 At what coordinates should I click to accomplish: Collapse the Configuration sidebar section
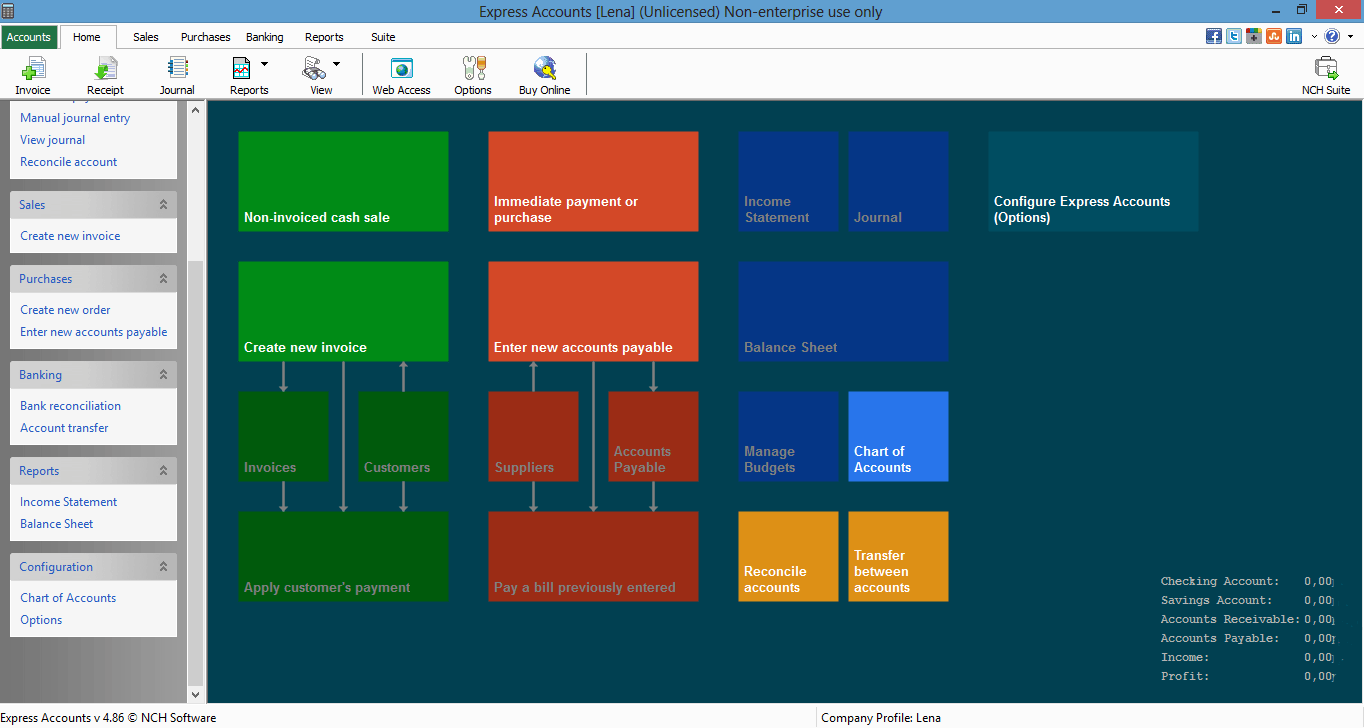pyautogui.click(x=163, y=567)
